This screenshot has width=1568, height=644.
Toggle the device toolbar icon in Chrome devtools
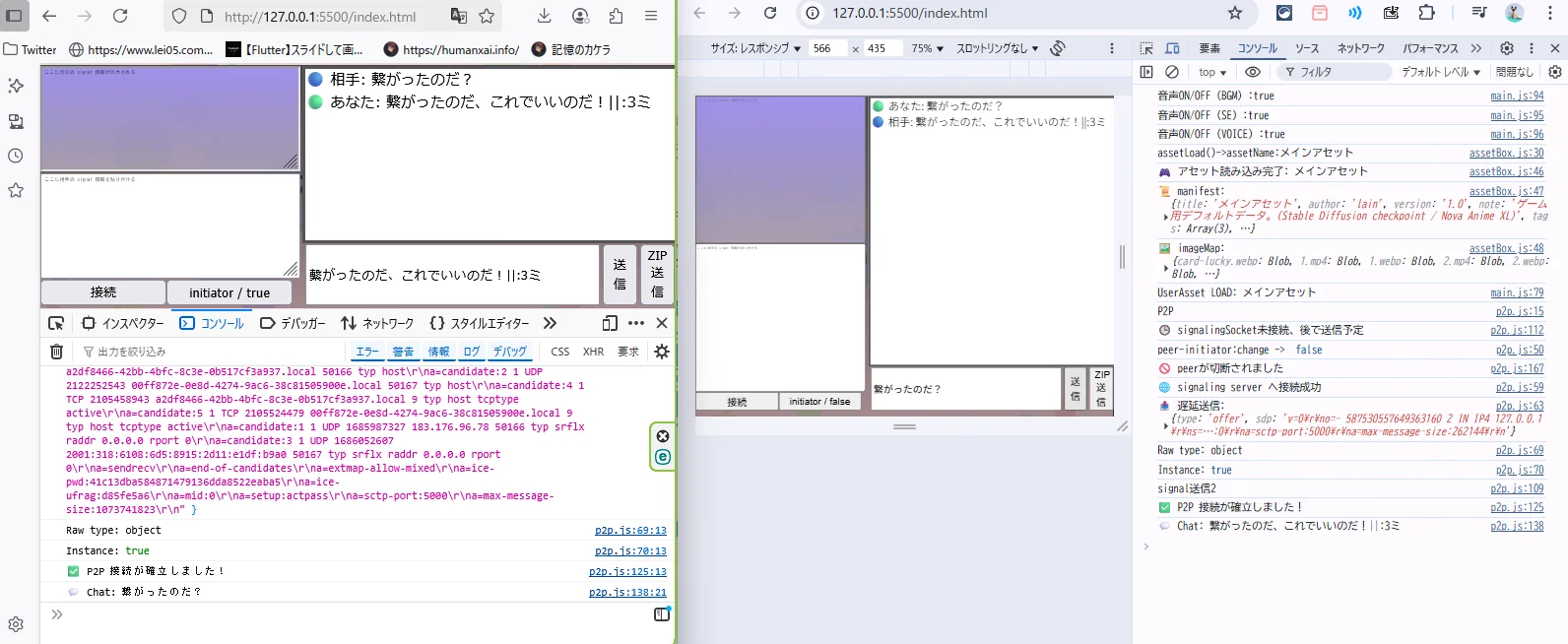[1172, 48]
